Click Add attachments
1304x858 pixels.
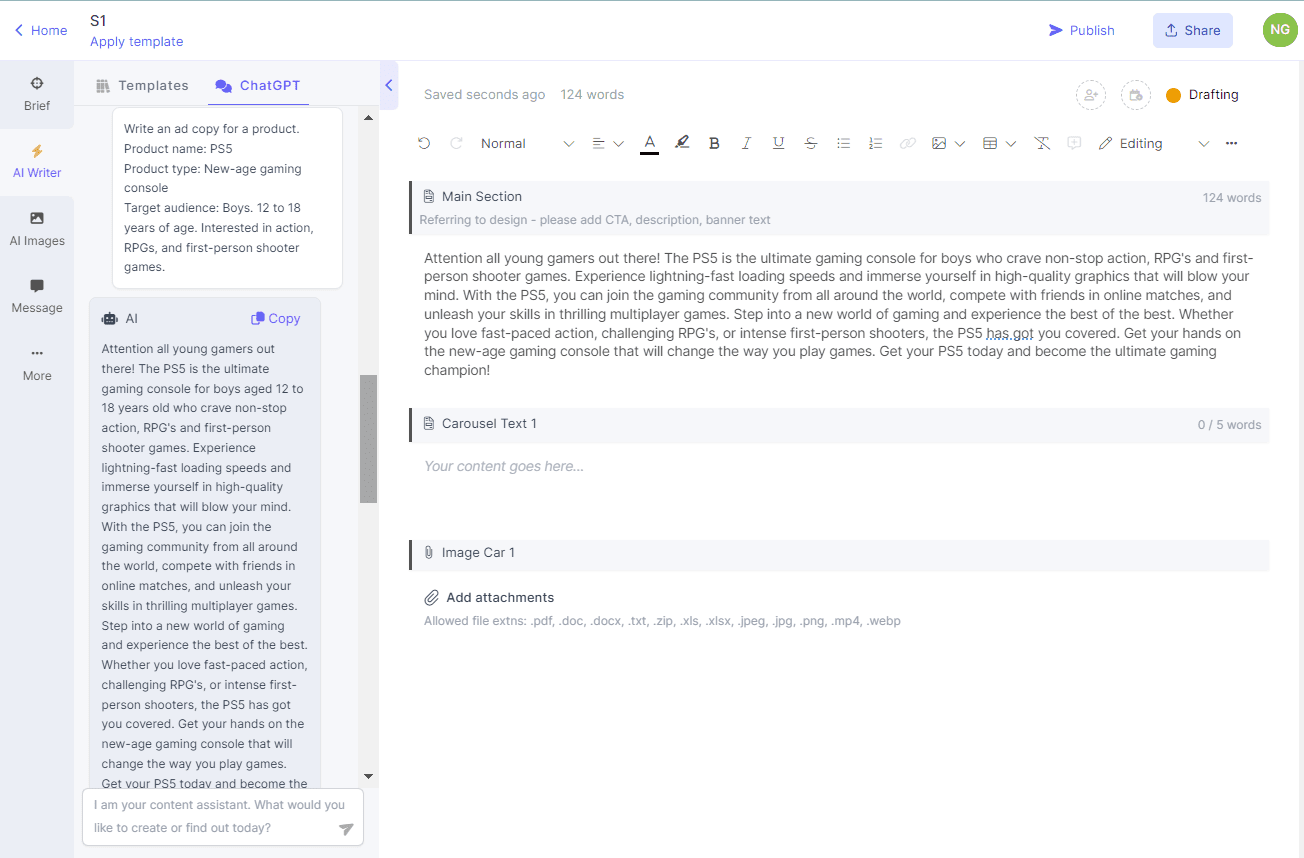tap(489, 597)
